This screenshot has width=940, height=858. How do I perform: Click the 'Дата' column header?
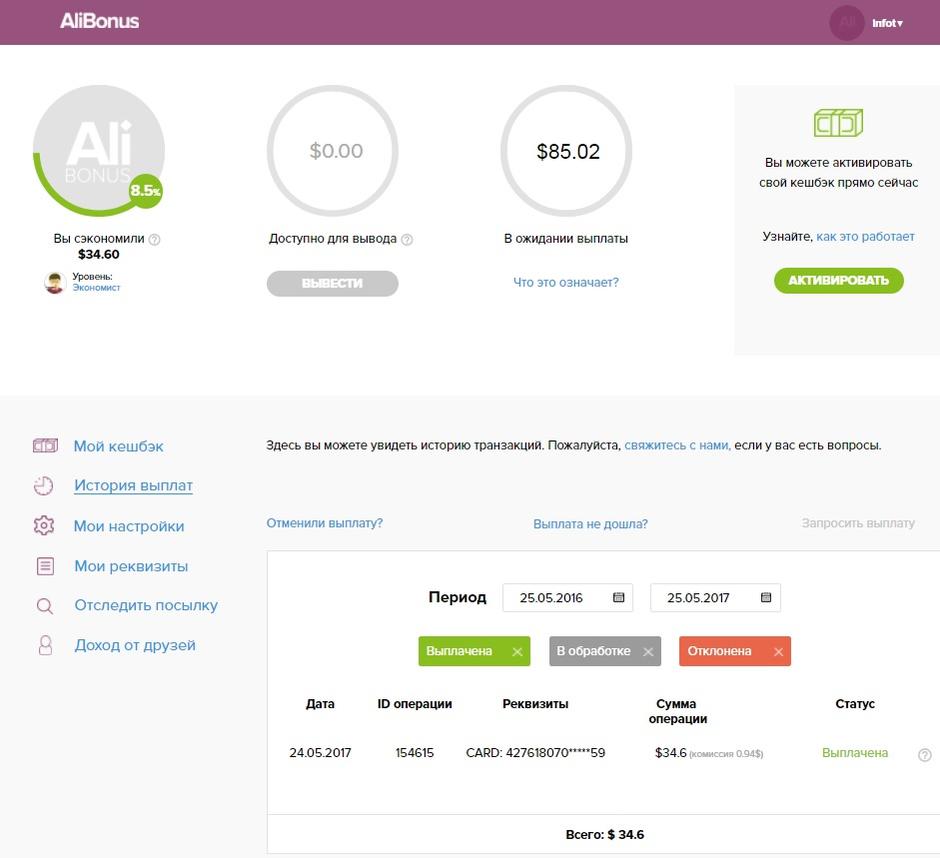pyautogui.click(x=320, y=704)
